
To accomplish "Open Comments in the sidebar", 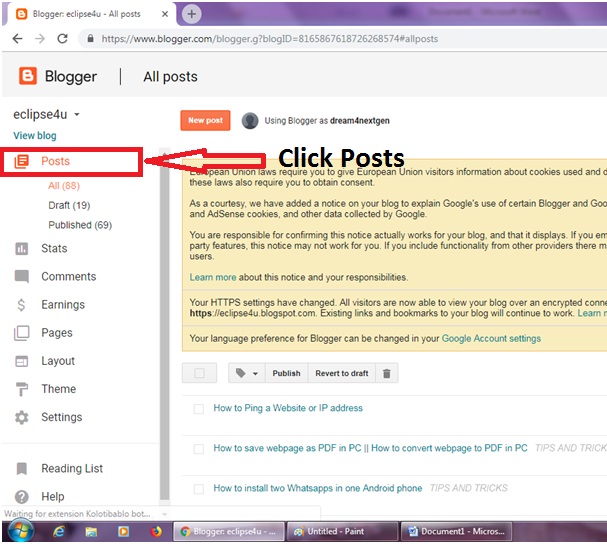I will [69, 276].
